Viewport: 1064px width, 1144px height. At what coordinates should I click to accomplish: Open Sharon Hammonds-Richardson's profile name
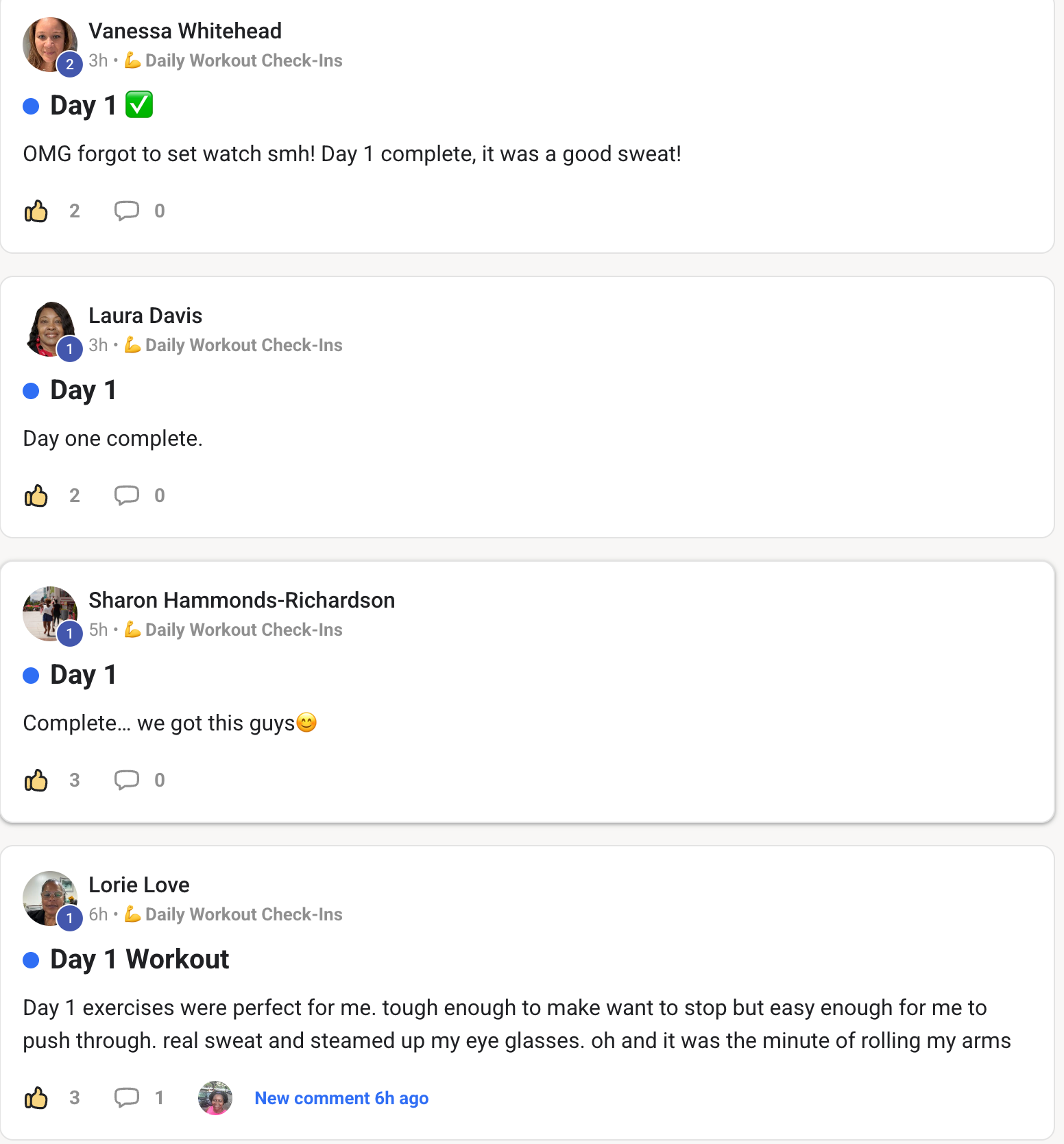coord(241,600)
